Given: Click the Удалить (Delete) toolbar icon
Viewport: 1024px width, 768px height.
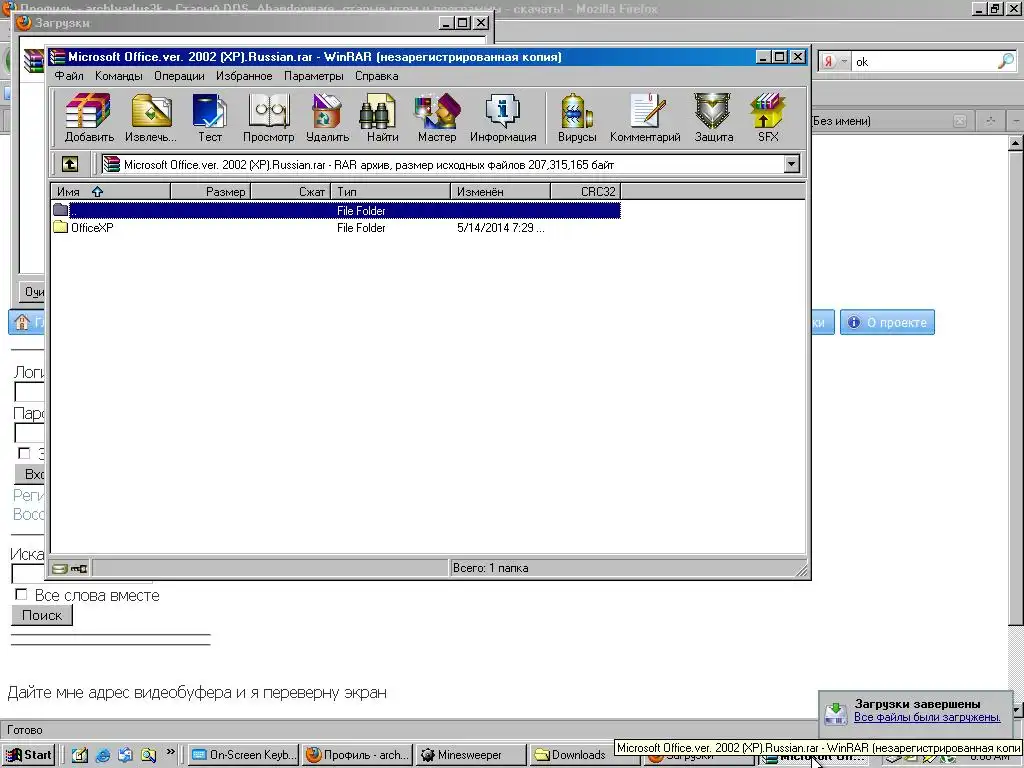Looking at the screenshot, I should tap(327, 118).
